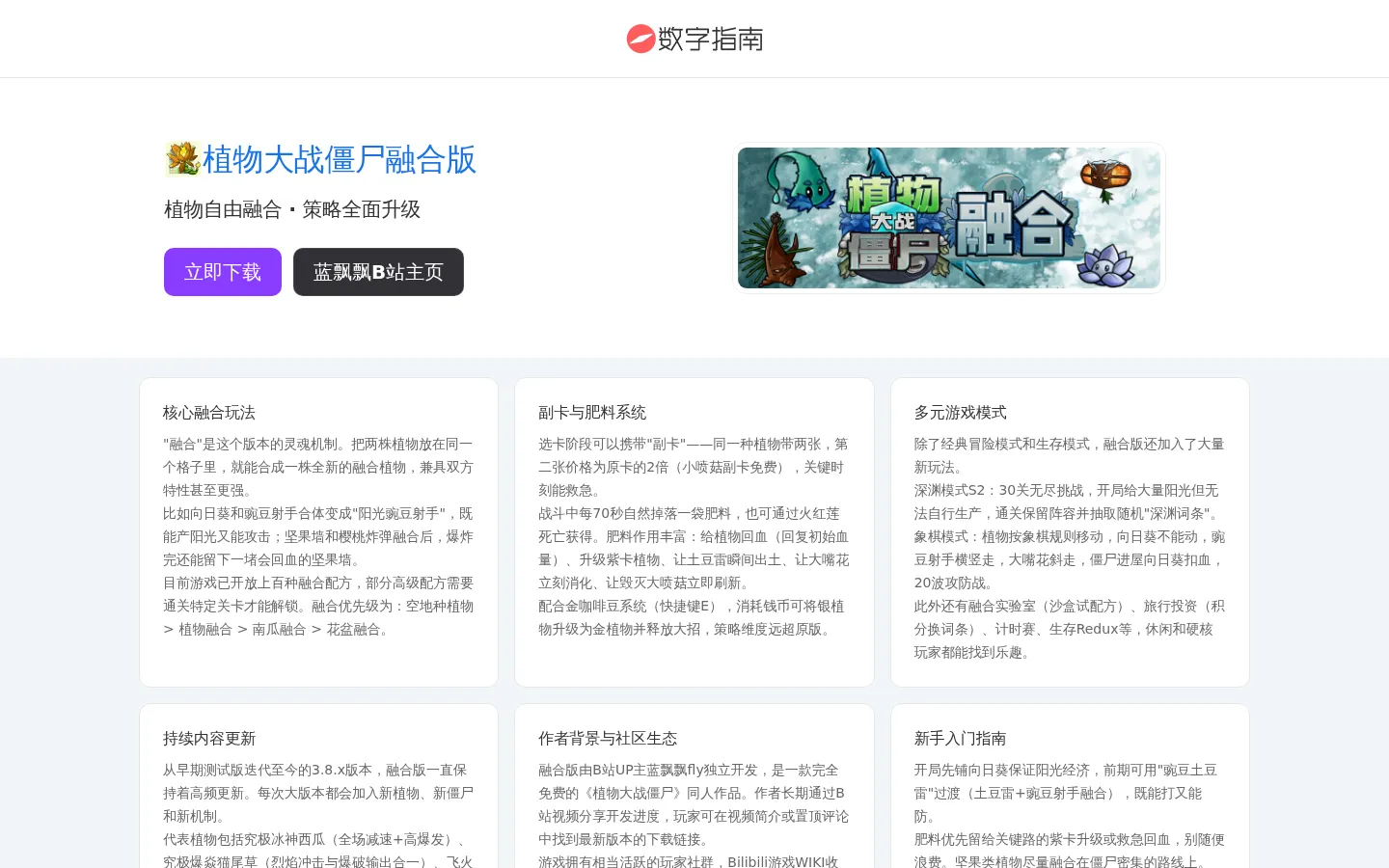
Task: Click the paragraph starting 选卡阶段可以携带"副卡"
Action: tap(694, 467)
